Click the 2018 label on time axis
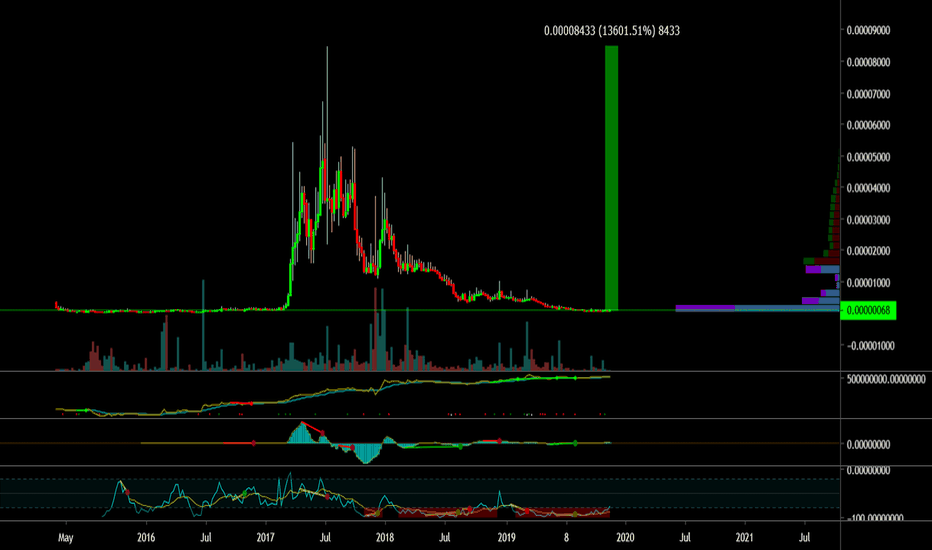The image size is (932, 550). pos(385,538)
